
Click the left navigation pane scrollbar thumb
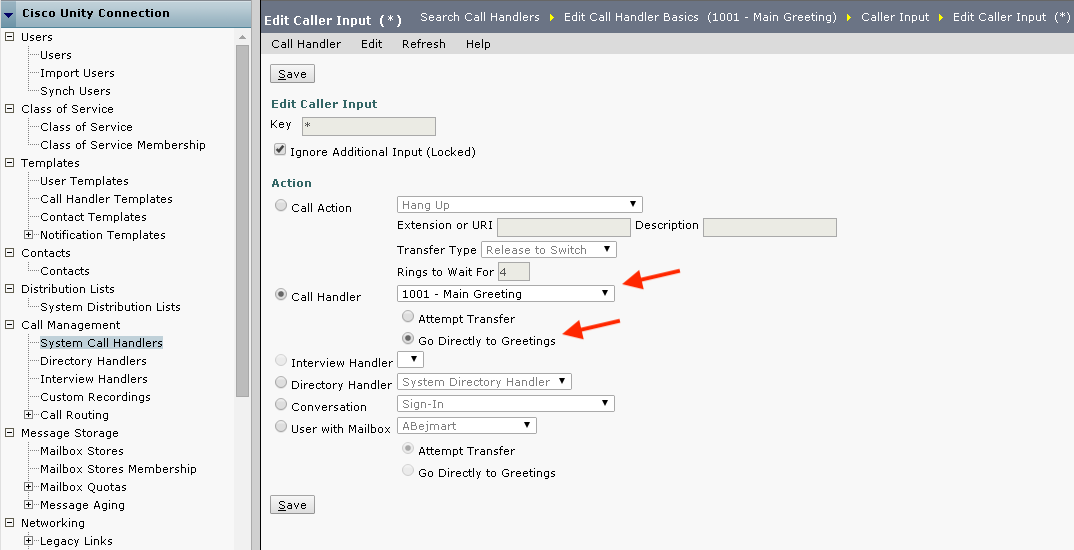[x=242, y=221]
